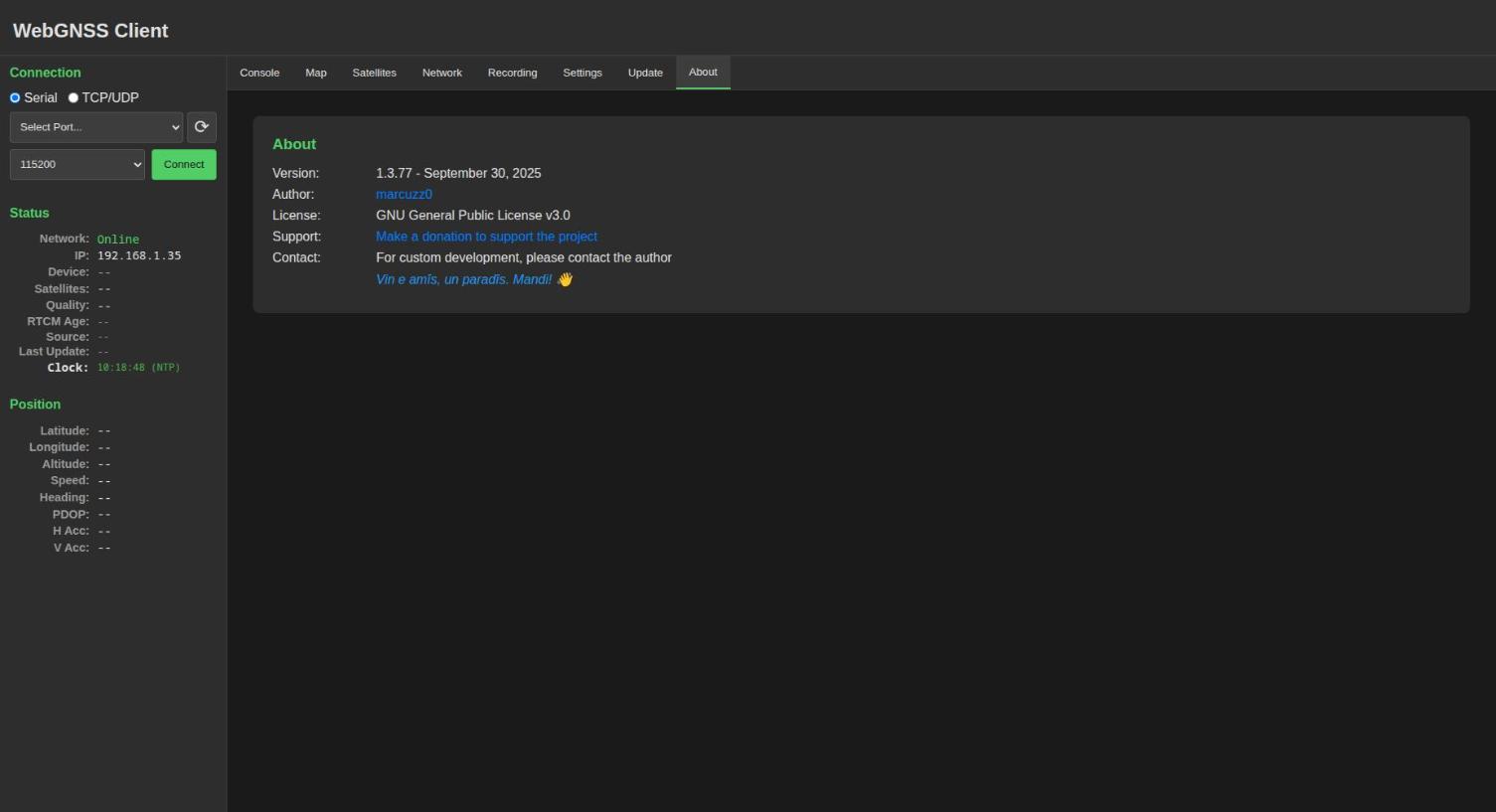Click the Latitude label in Position
Viewport: 1496px width, 812px height.
pyautogui.click(x=65, y=431)
